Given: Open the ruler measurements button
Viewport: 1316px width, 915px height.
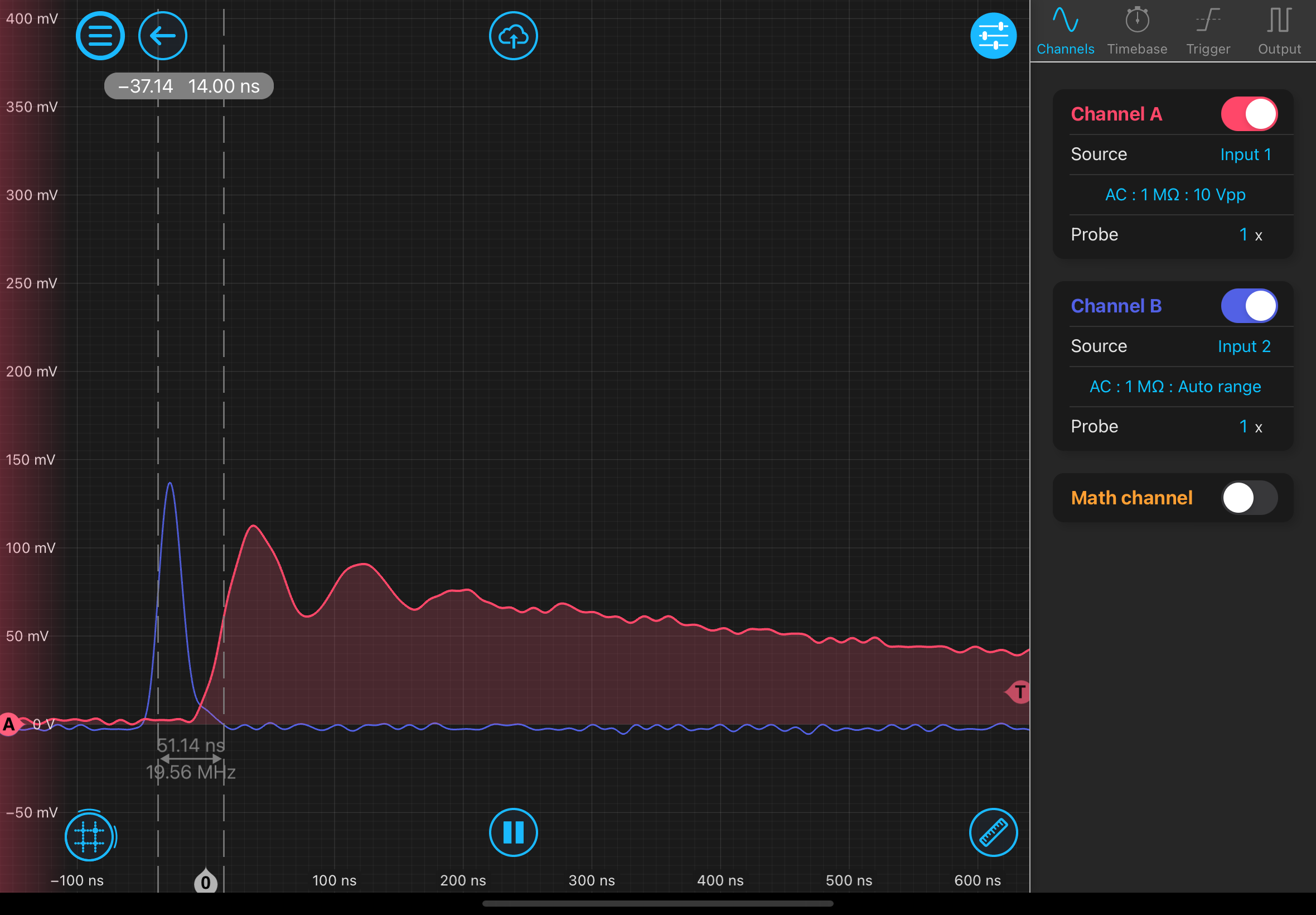Looking at the screenshot, I should [x=994, y=832].
